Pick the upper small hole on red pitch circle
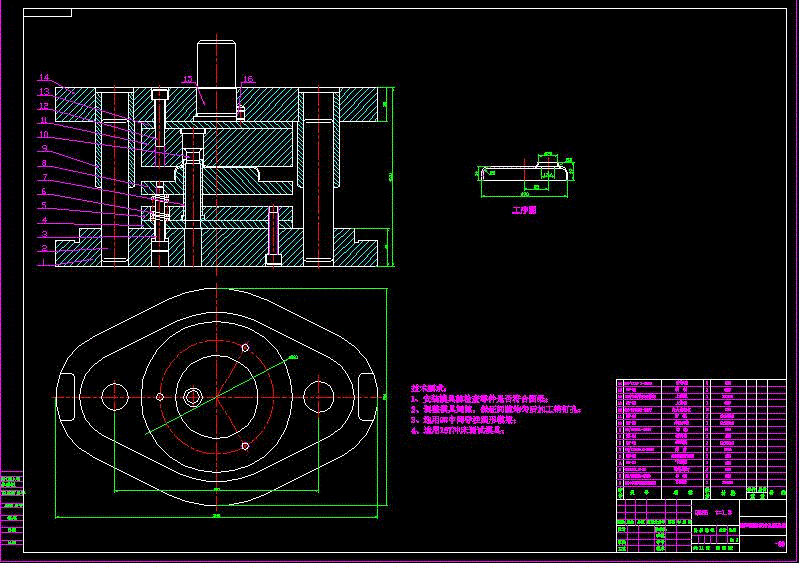 [x=245, y=348]
